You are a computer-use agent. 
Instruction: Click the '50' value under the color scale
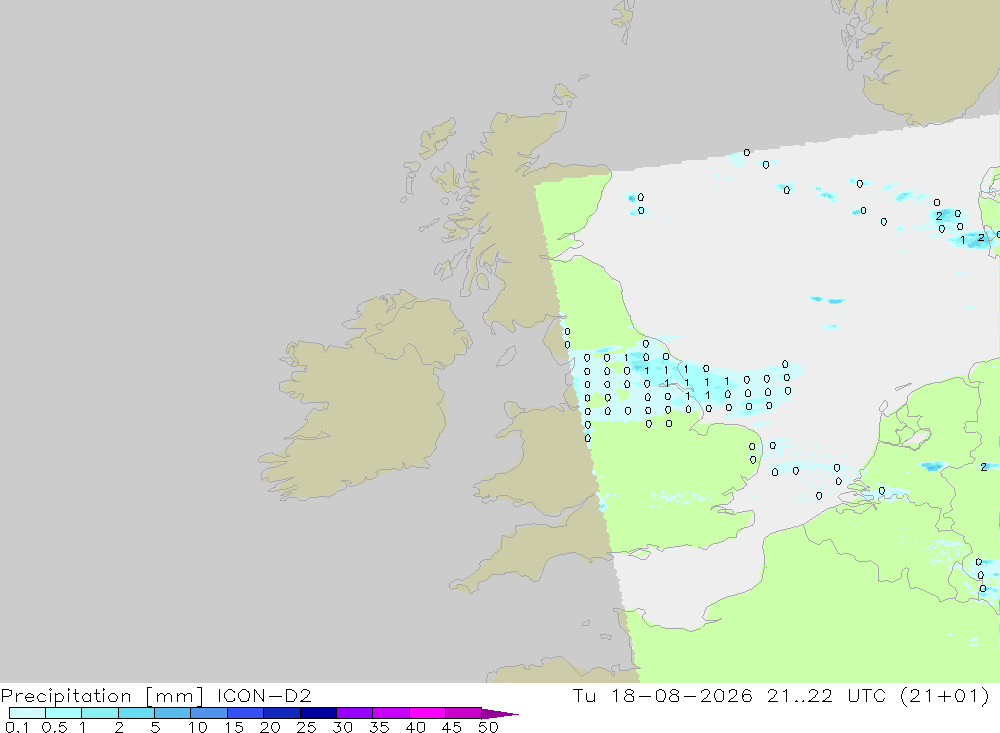click(488, 727)
